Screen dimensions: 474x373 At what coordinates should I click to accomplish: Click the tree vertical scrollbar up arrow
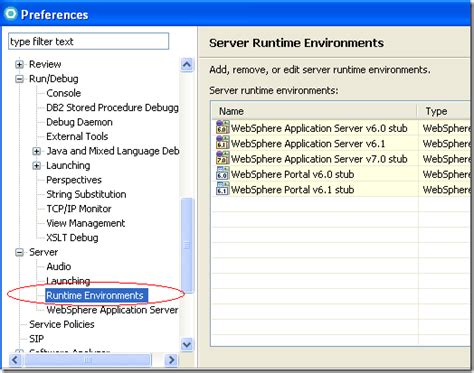[x=187, y=64]
